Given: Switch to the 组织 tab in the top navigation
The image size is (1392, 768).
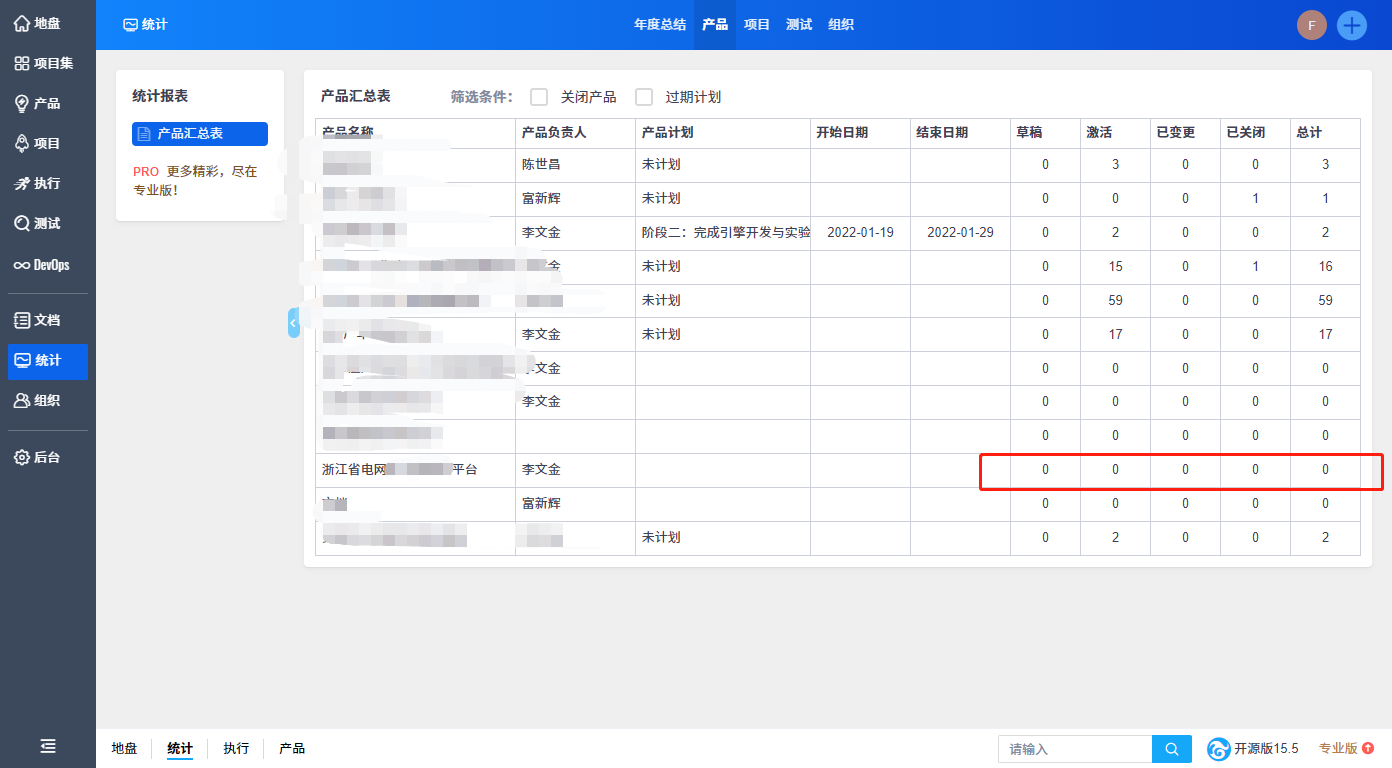Looking at the screenshot, I should [x=841, y=25].
